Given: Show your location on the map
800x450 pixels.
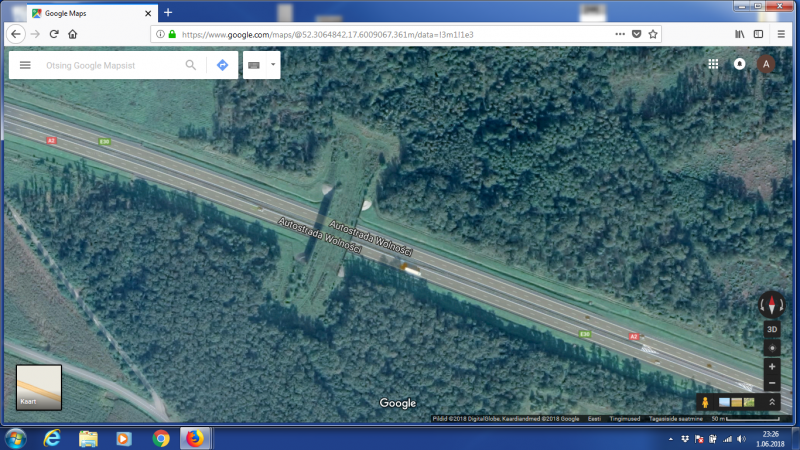Looking at the screenshot, I should pyautogui.click(x=771, y=348).
